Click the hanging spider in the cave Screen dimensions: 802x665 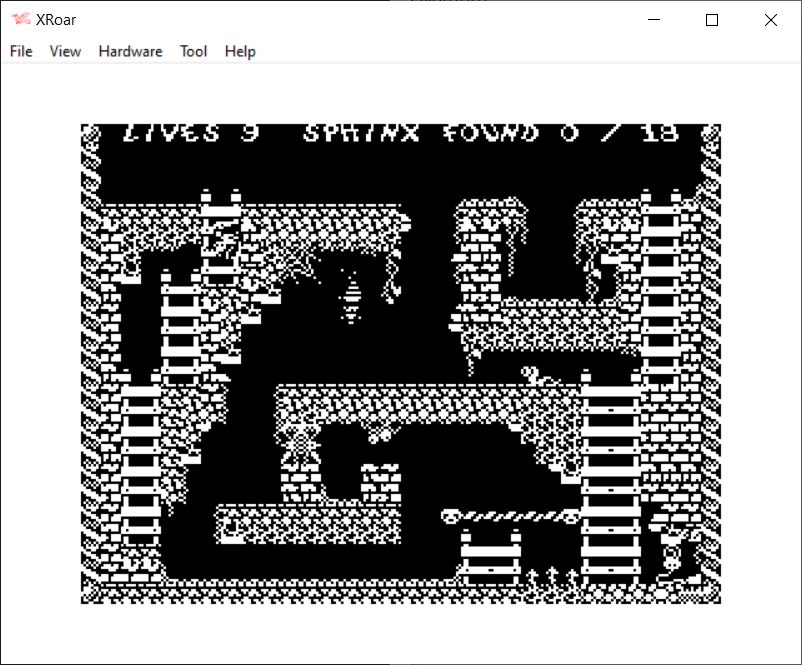click(353, 297)
